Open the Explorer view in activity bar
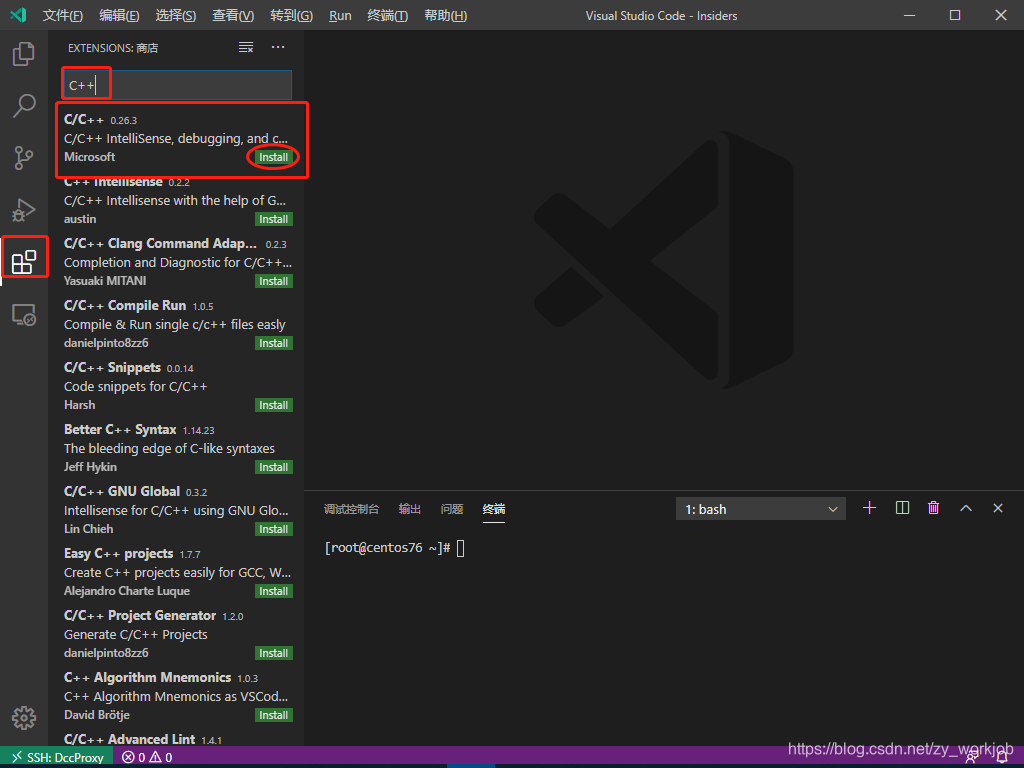This screenshot has height=768, width=1024. pos(24,54)
